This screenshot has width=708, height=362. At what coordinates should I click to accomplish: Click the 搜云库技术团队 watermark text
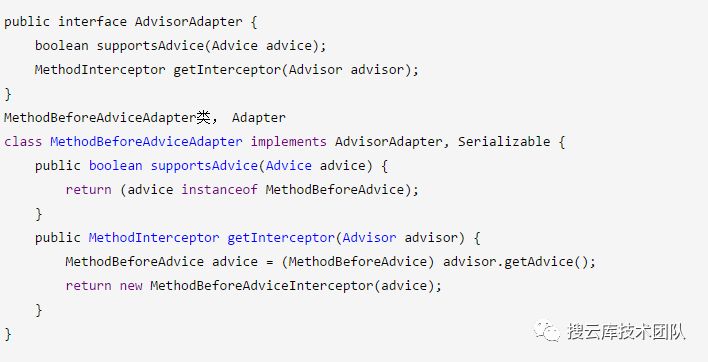click(x=626, y=332)
